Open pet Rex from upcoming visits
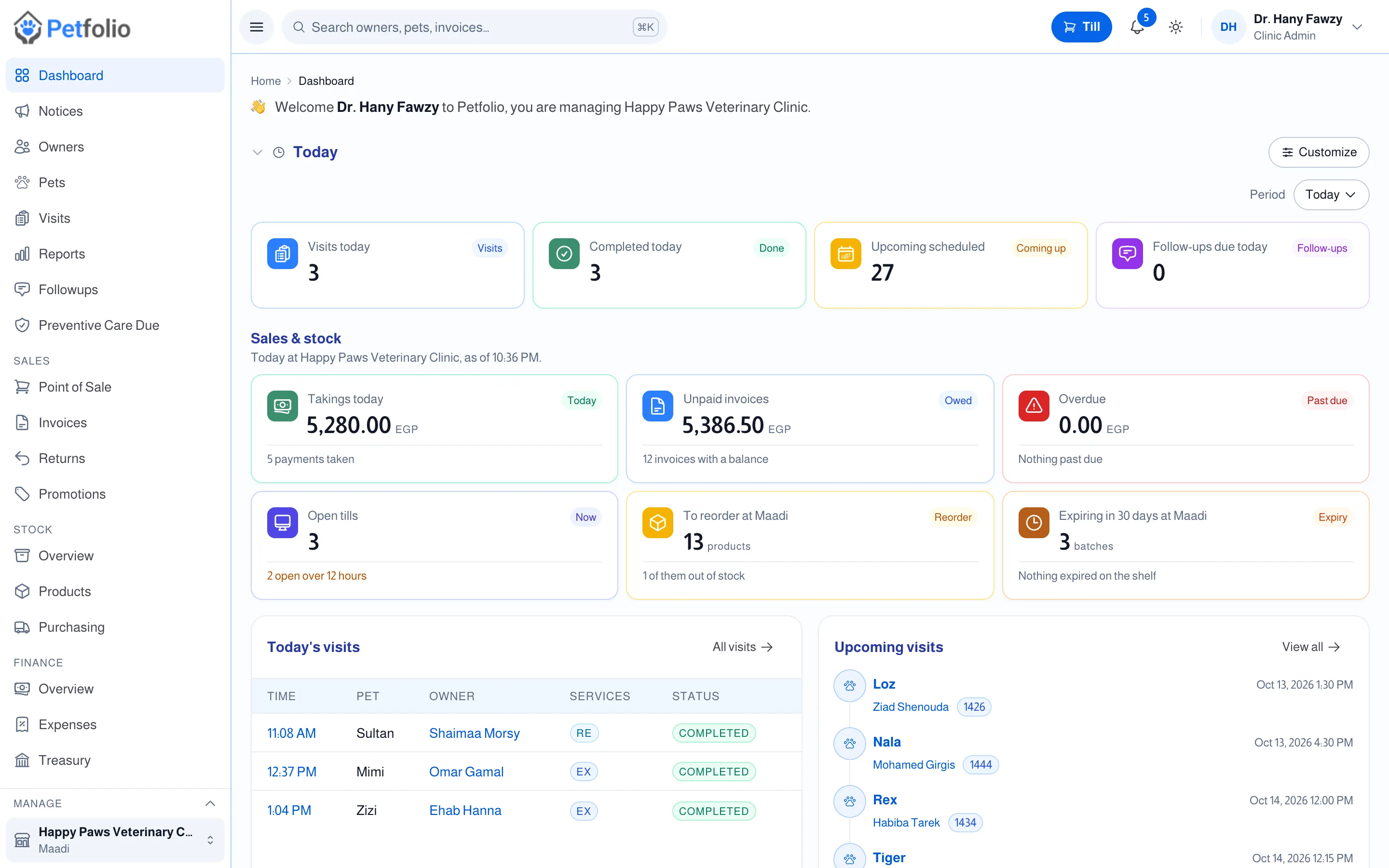This screenshot has height=868, width=1389. click(x=885, y=800)
